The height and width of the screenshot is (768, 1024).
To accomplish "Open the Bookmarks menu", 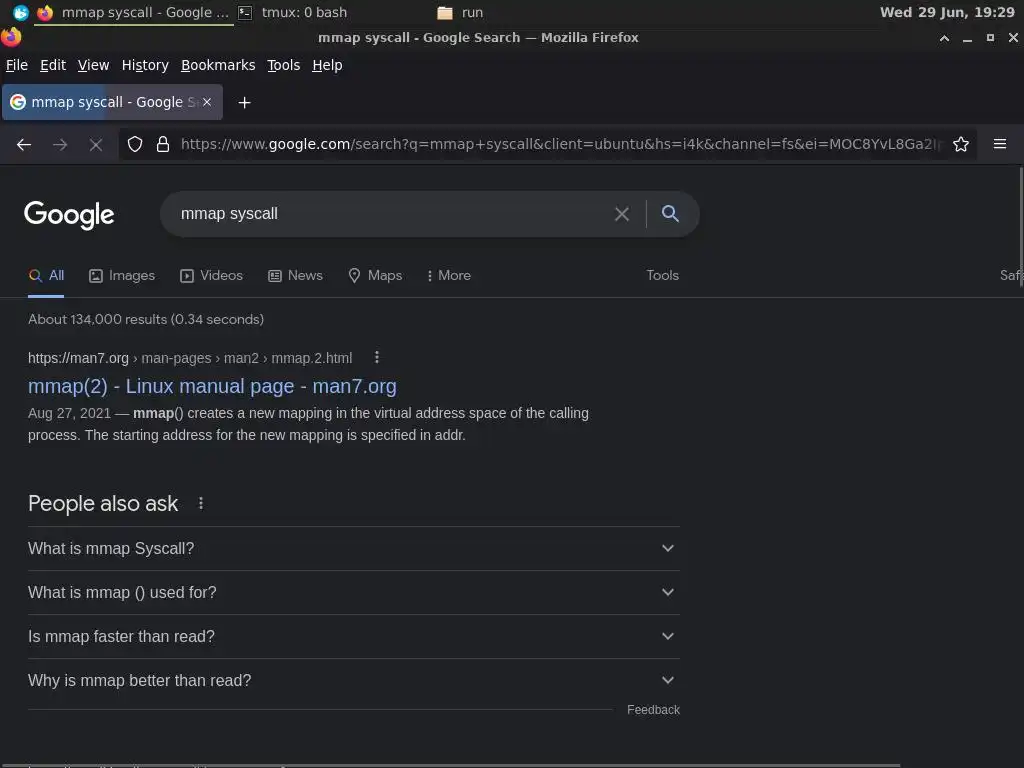I will (x=218, y=65).
